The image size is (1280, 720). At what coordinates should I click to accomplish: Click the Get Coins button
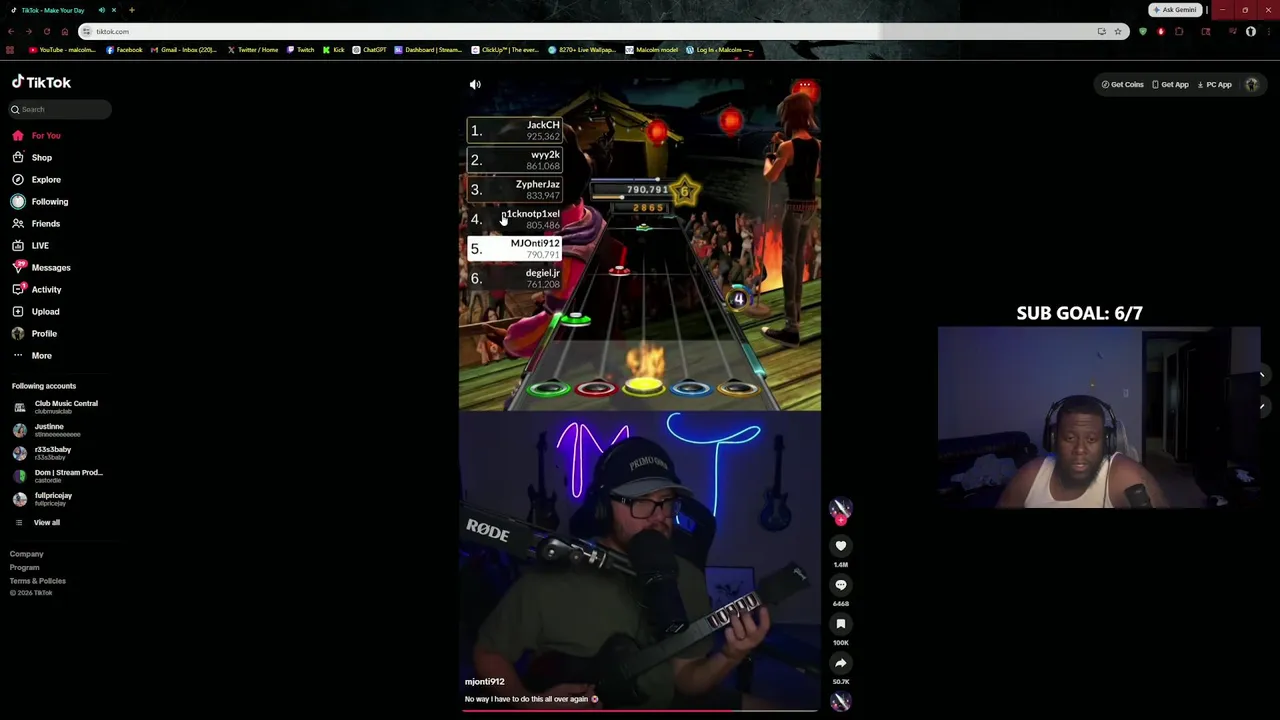(x=1122, y=85)
